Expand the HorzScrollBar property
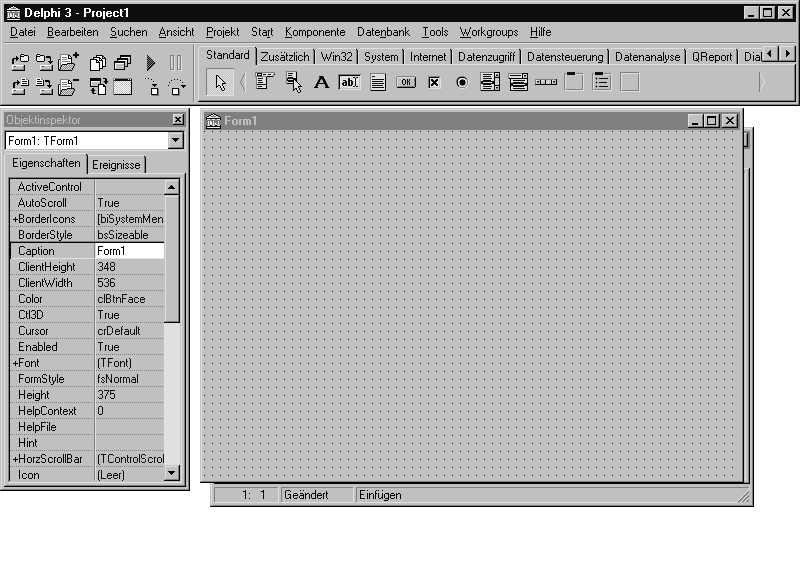The width and height of the screenshot is (800, 572). (15, 459)
